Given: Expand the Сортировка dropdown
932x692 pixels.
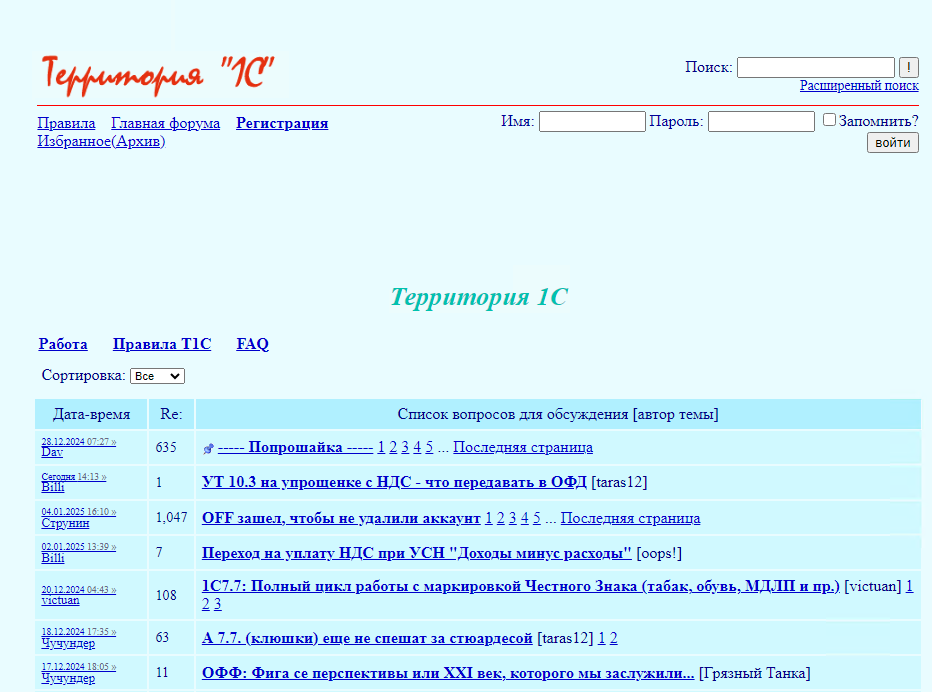Looking at the screenshot, I should (x=158, y=376).
